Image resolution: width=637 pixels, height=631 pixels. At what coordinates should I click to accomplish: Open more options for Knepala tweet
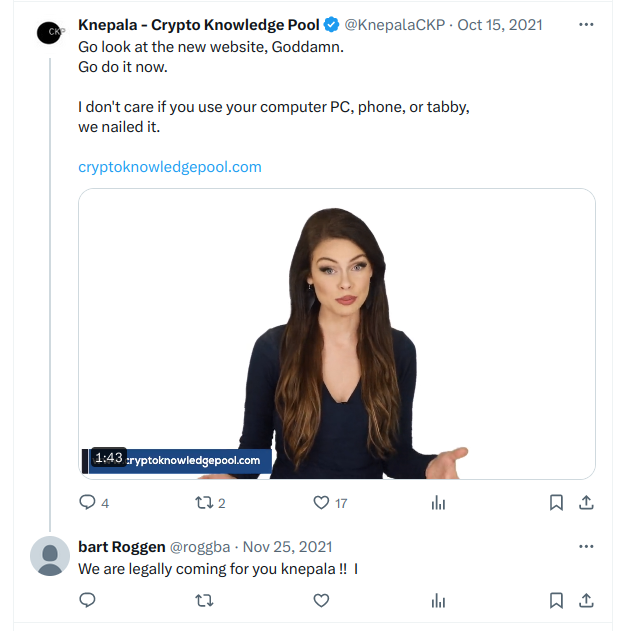(x=586, y=25)
